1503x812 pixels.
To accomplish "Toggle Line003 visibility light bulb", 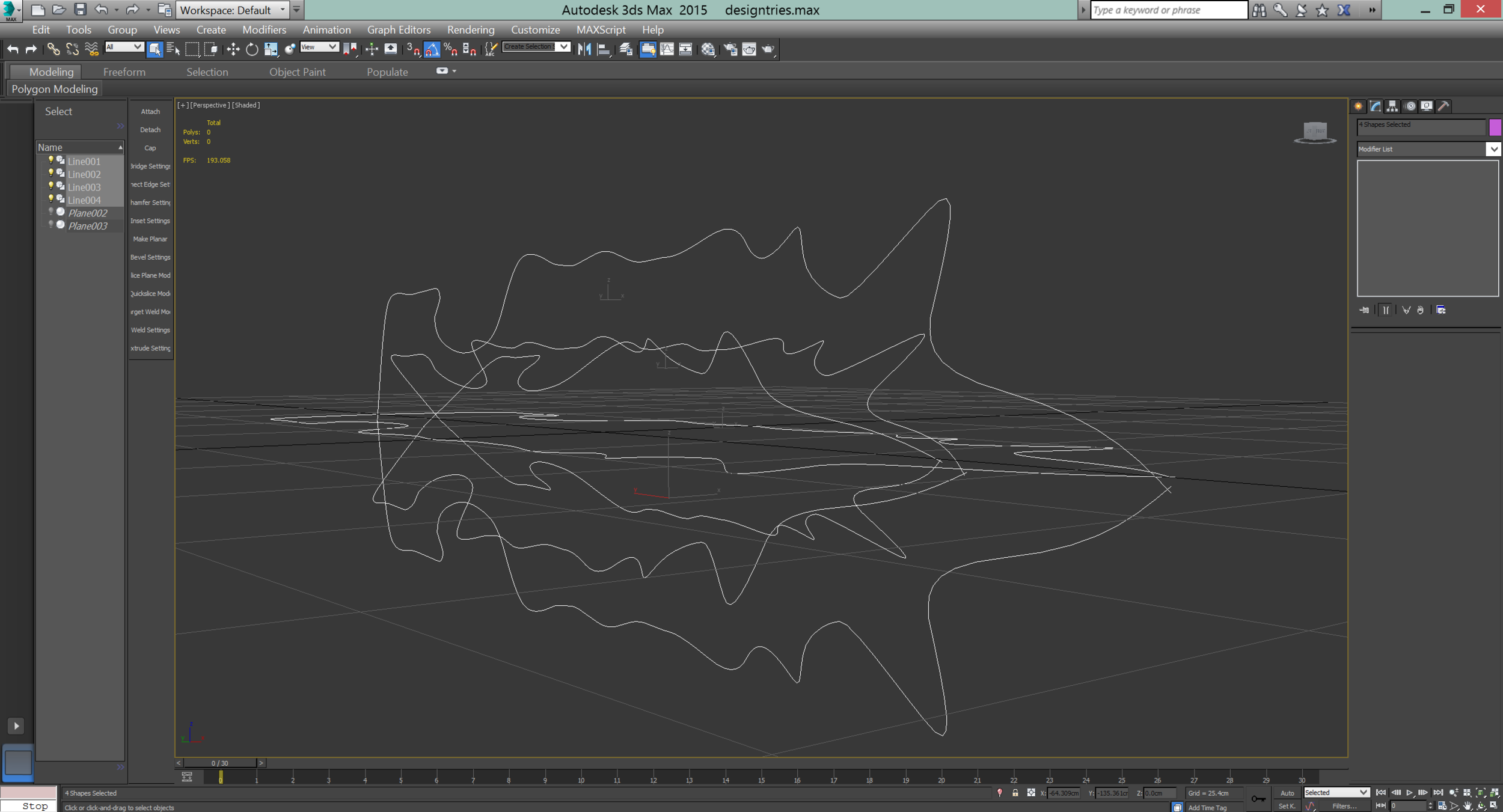I will 51,186.
